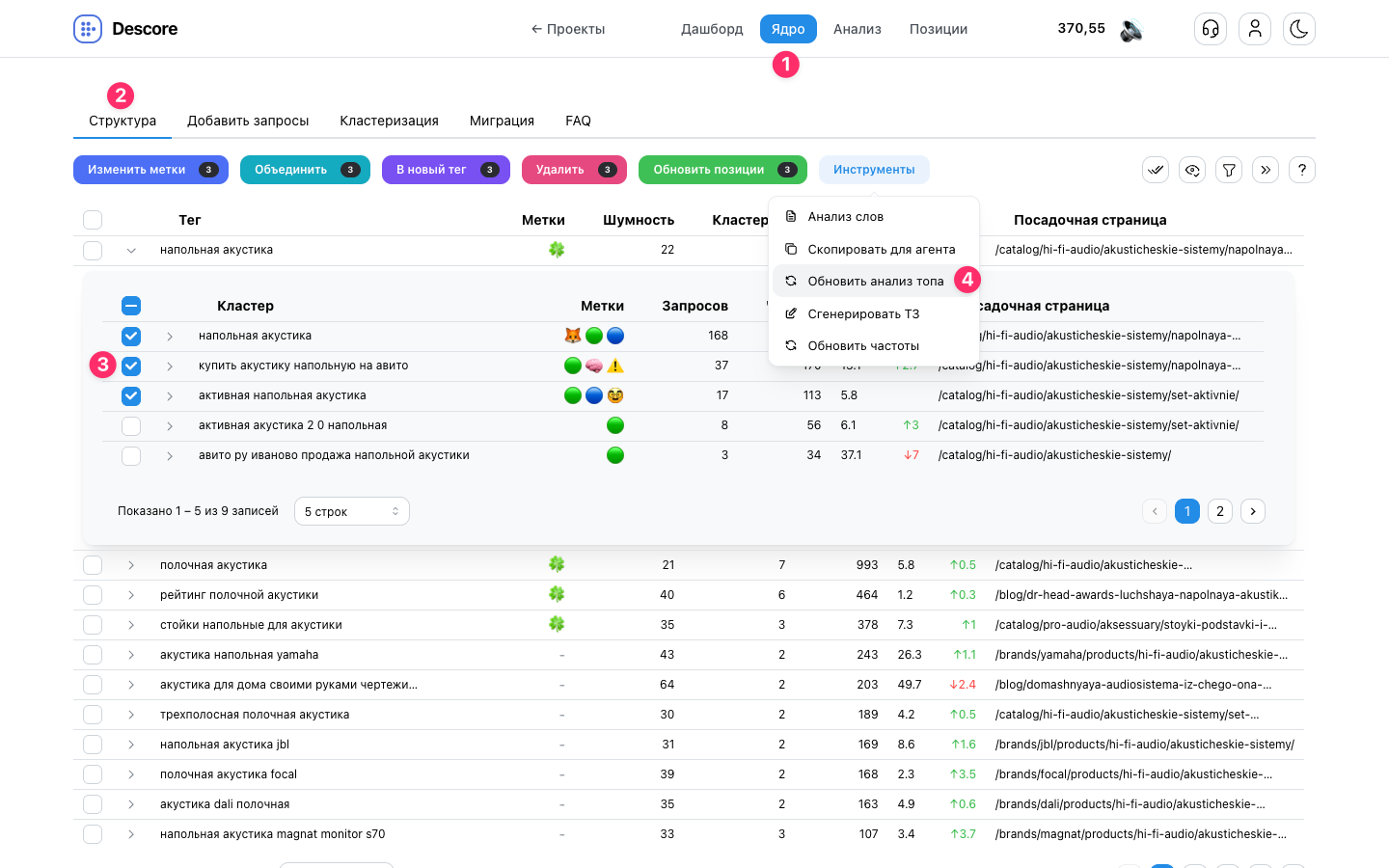Click the Удалить button

tap(574, 170)
